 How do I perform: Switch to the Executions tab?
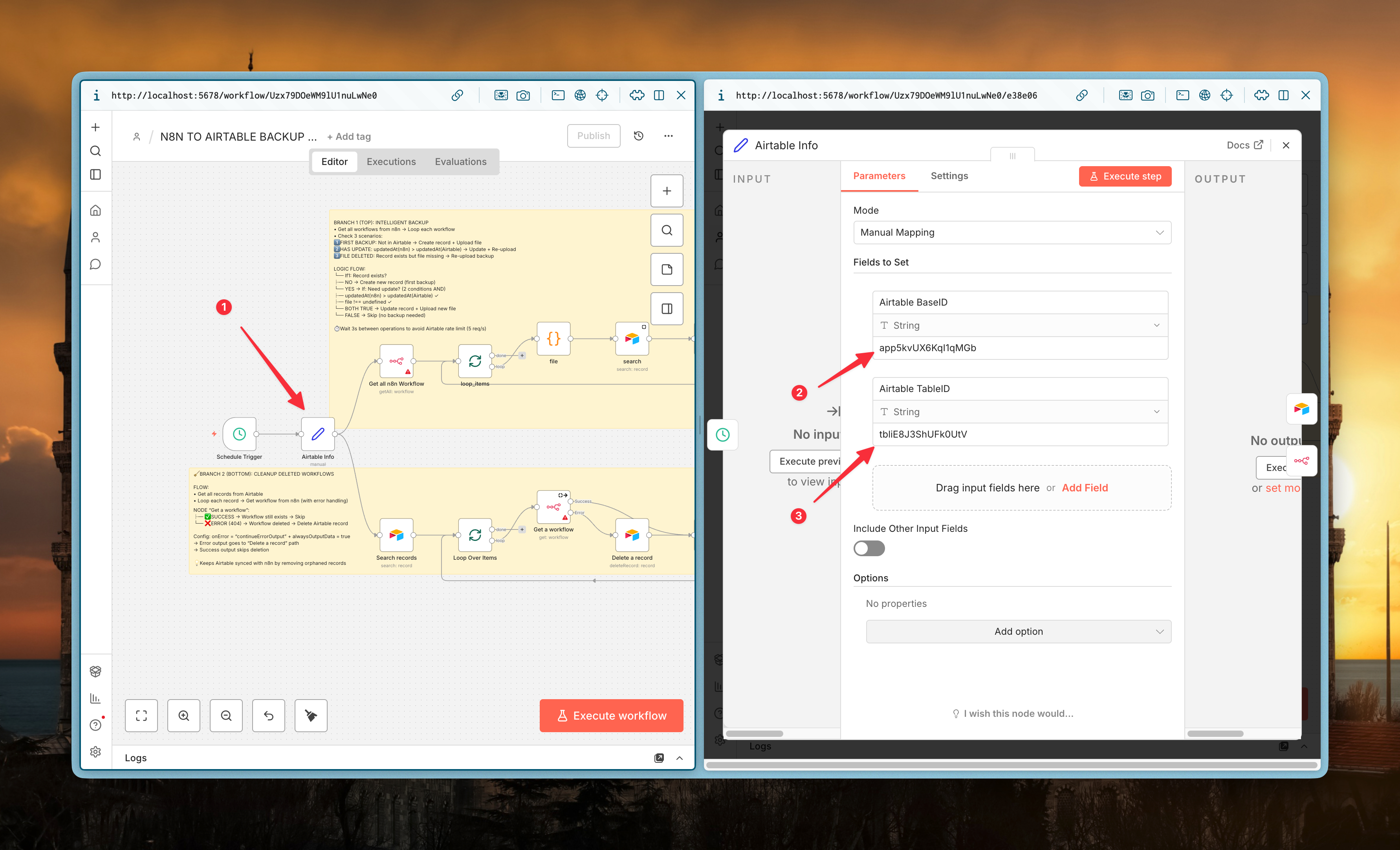(391, 162)
